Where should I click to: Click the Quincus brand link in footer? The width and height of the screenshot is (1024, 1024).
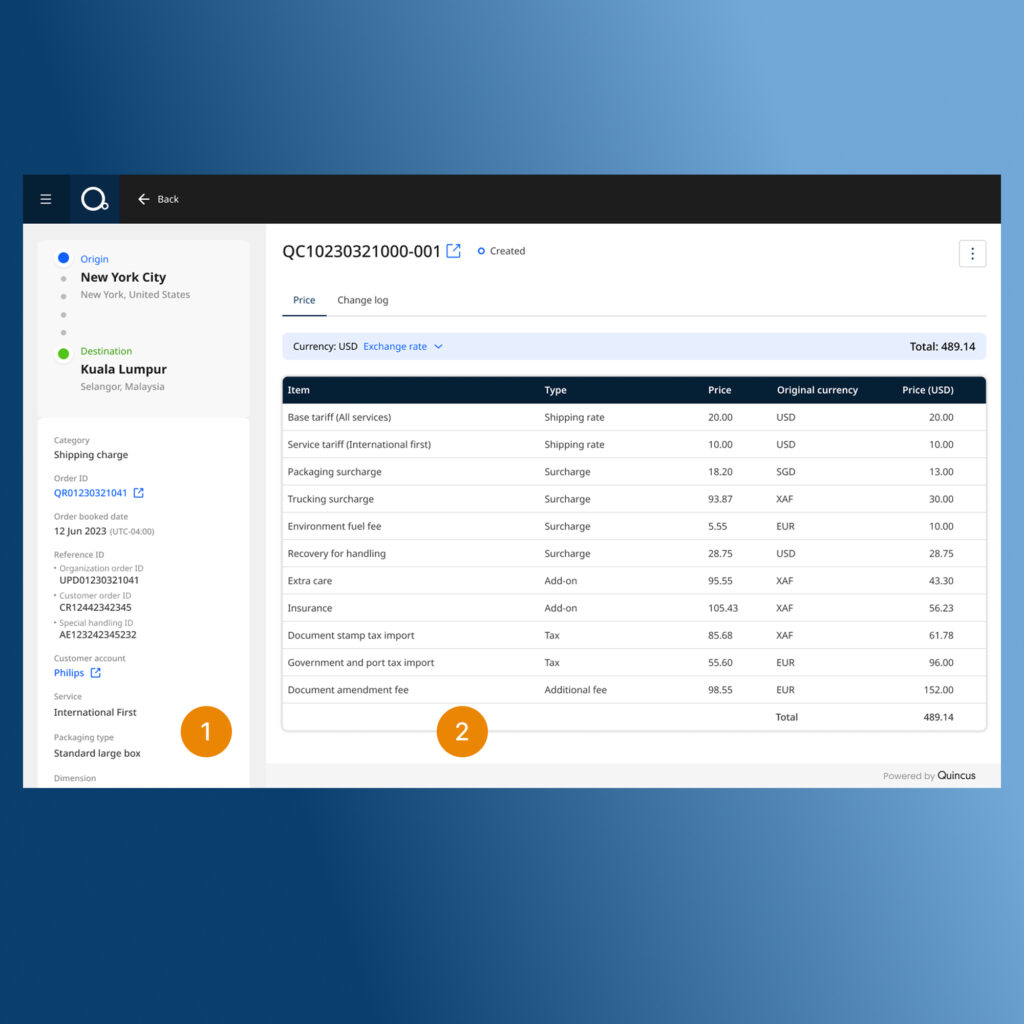coord(956,775)
